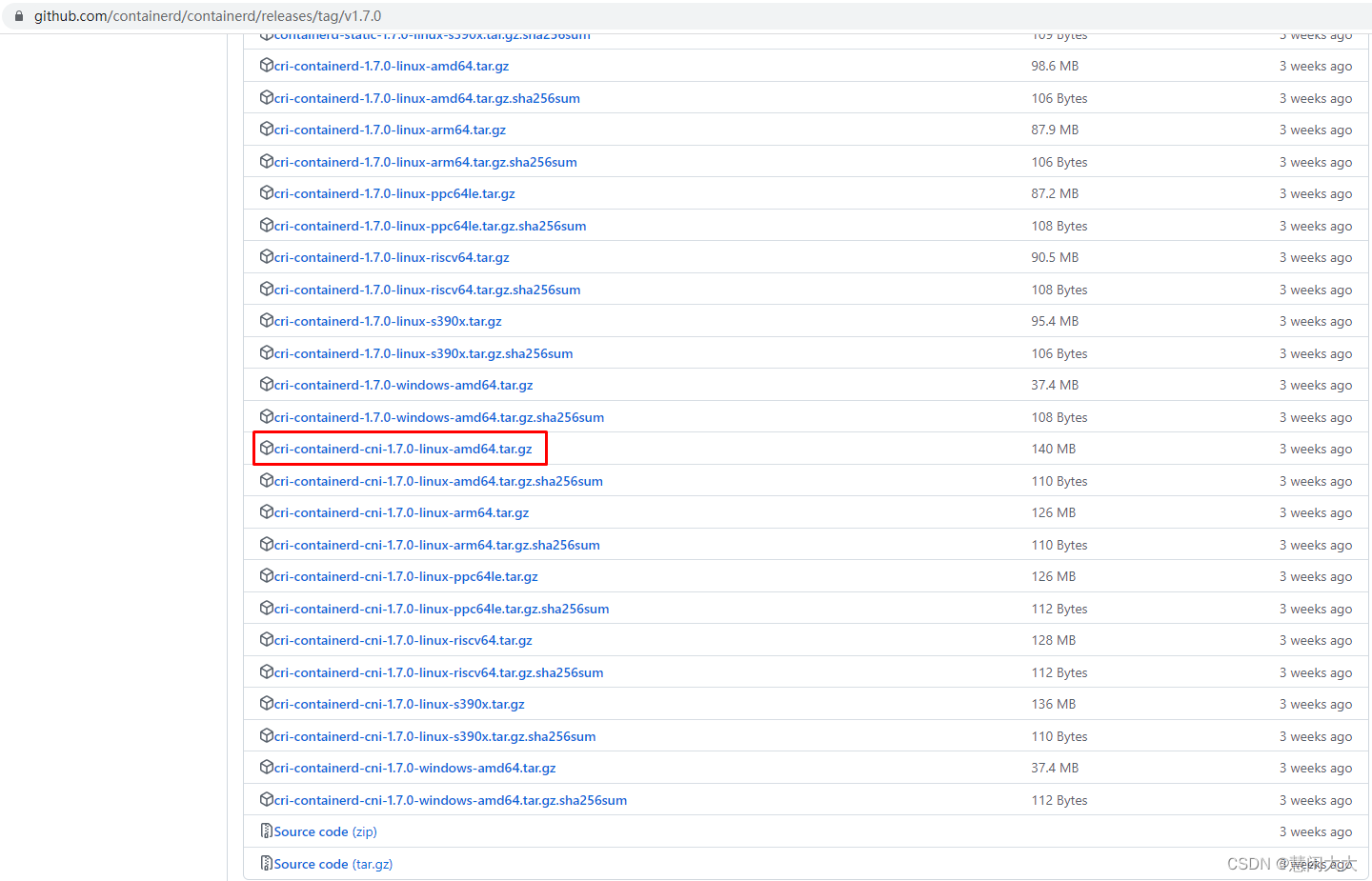1372x881 pixels.
Task: Open cri-containerd-1.7.0-linux-amd64.tar.gz download link
Action: tap(392, 66)
